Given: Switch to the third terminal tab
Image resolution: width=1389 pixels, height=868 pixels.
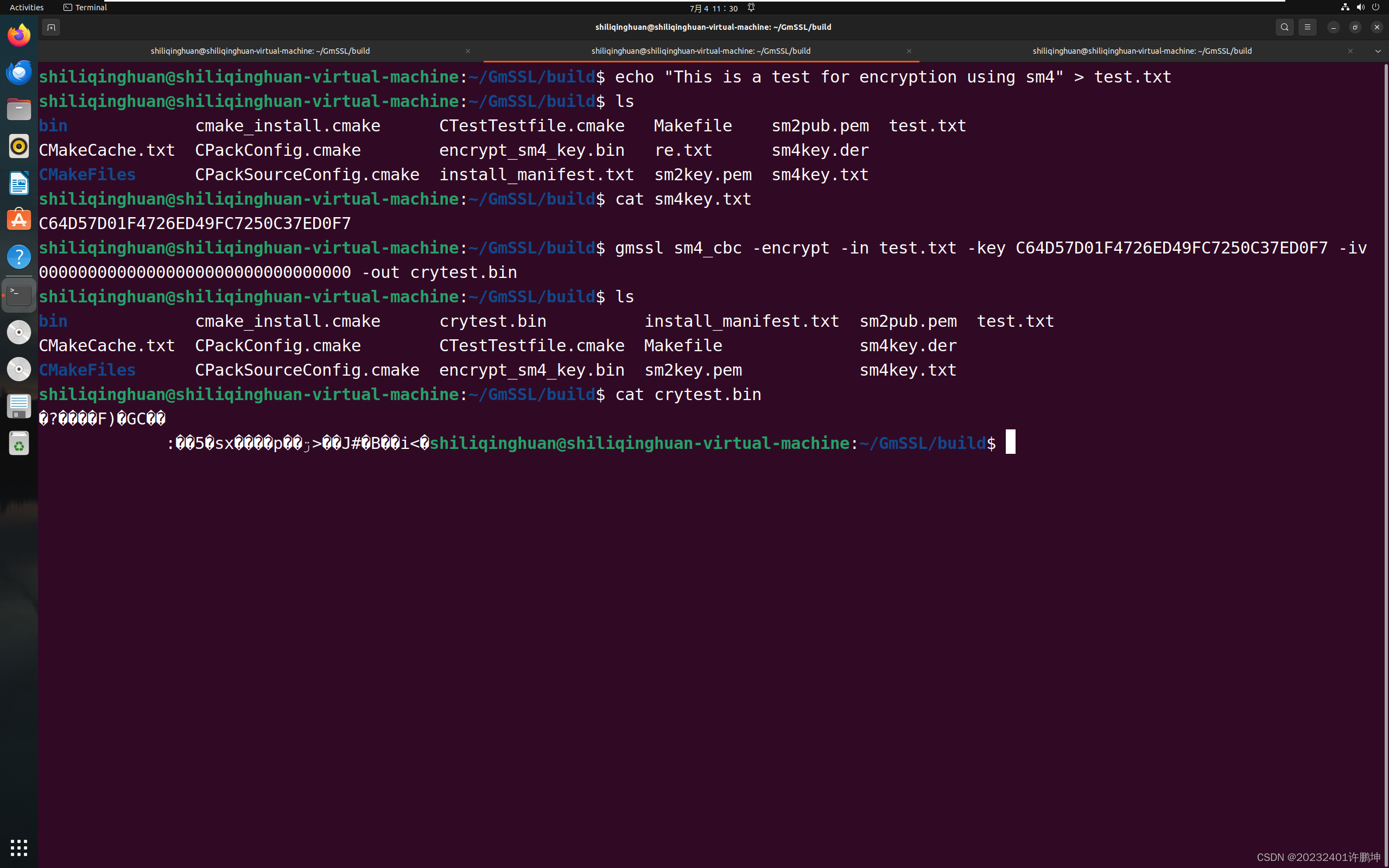Looking at the screenshot, I should point(1142,51).
